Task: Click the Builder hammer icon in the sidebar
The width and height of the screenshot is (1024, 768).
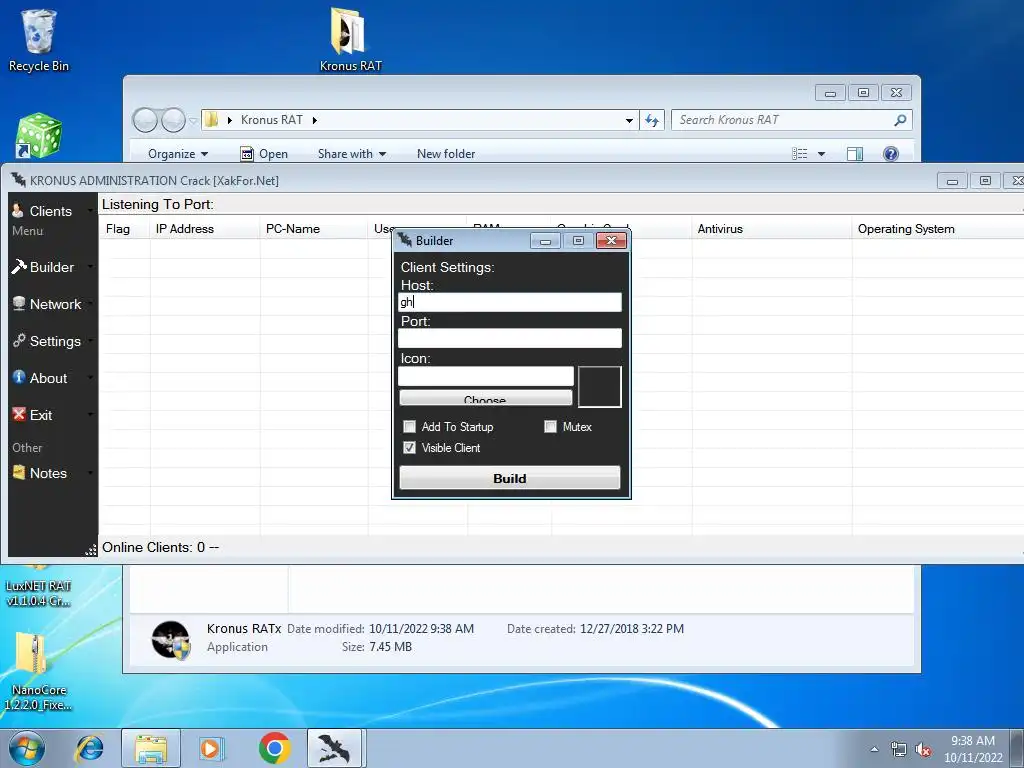Action: coord(19,266)
